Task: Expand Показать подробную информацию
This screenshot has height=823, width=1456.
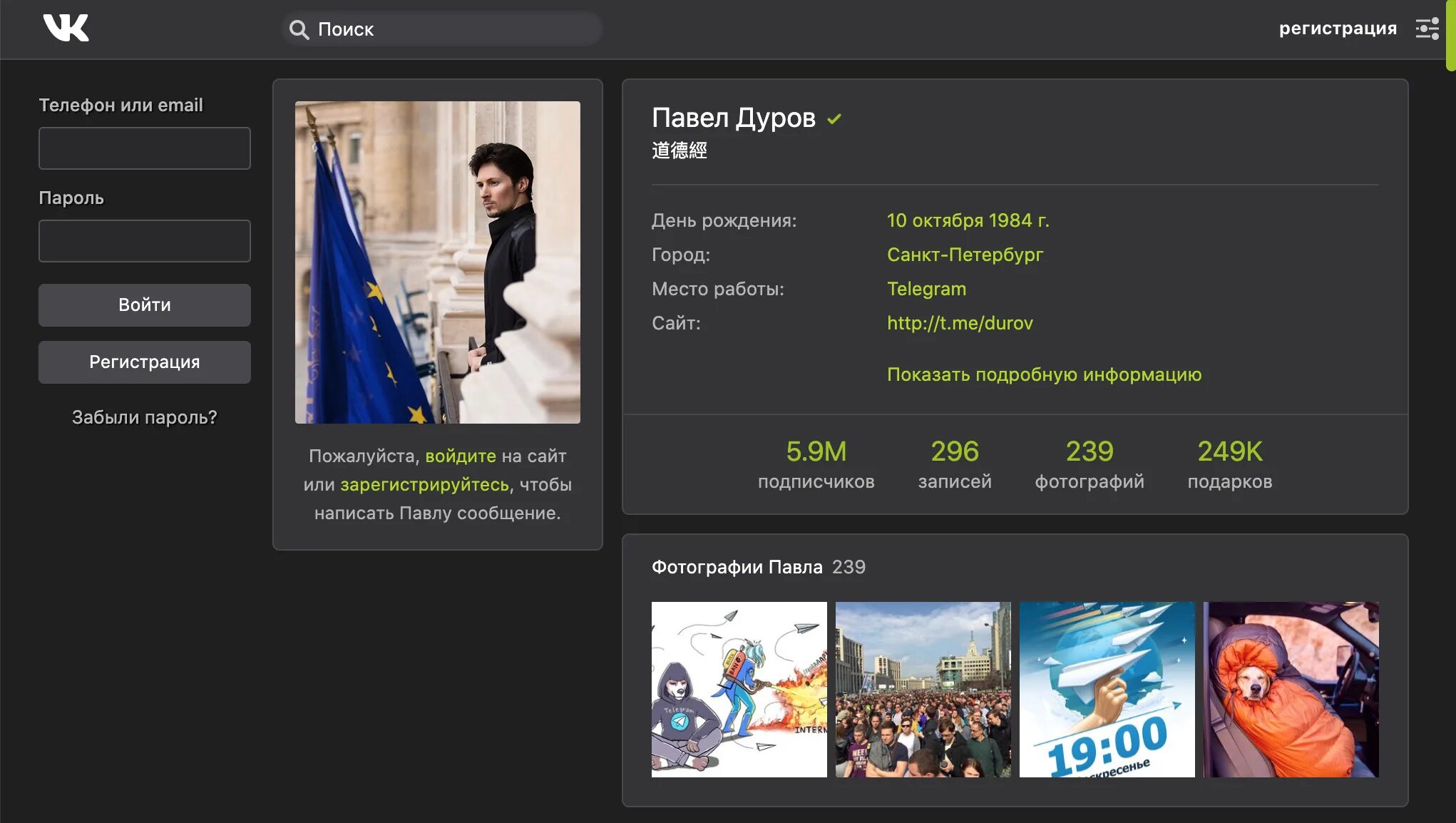Action: [x=1044, y=374]
